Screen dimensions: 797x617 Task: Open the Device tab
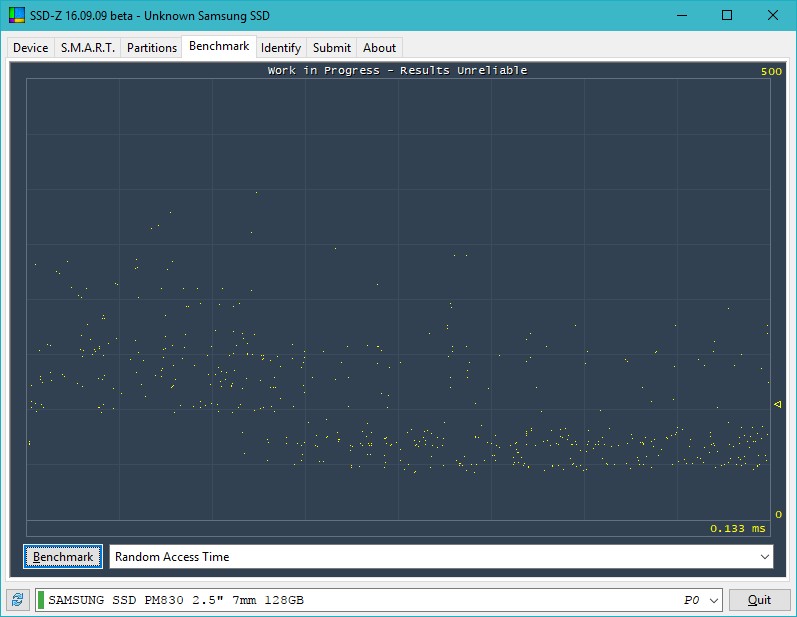[30, 48]
